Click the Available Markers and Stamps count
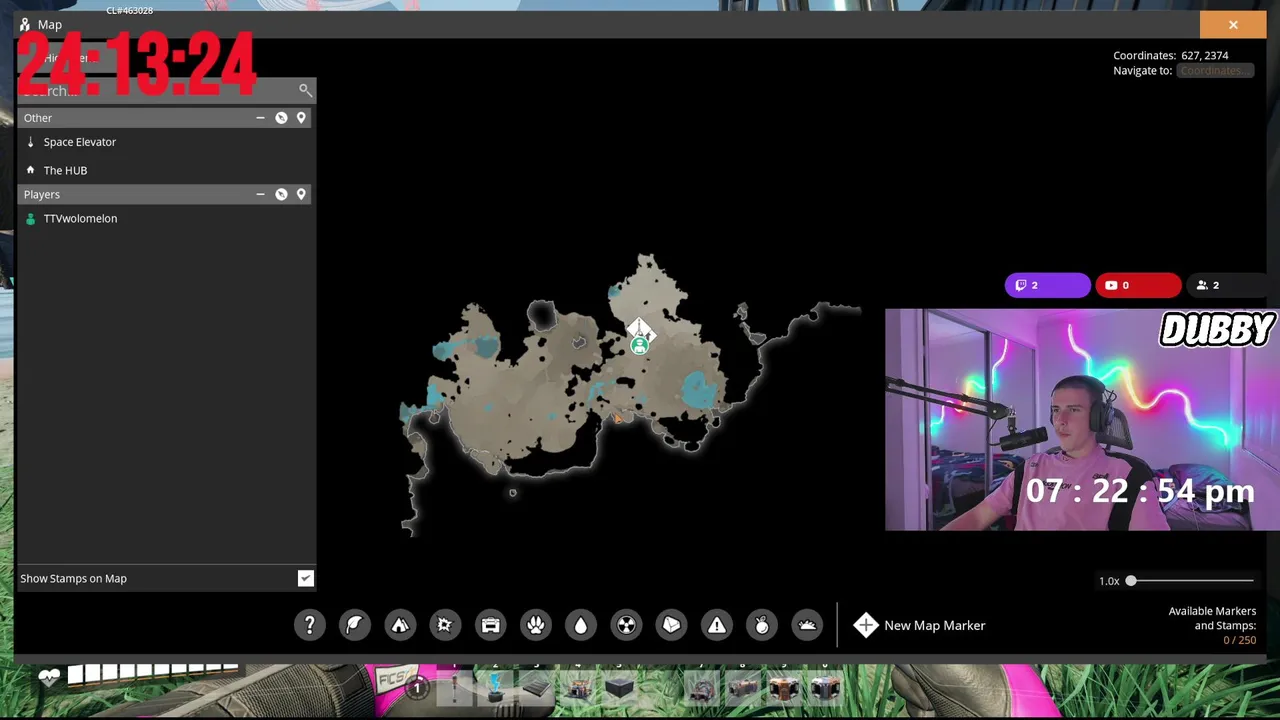Screen dimensions: 1280x720 tap(1239, 640)
